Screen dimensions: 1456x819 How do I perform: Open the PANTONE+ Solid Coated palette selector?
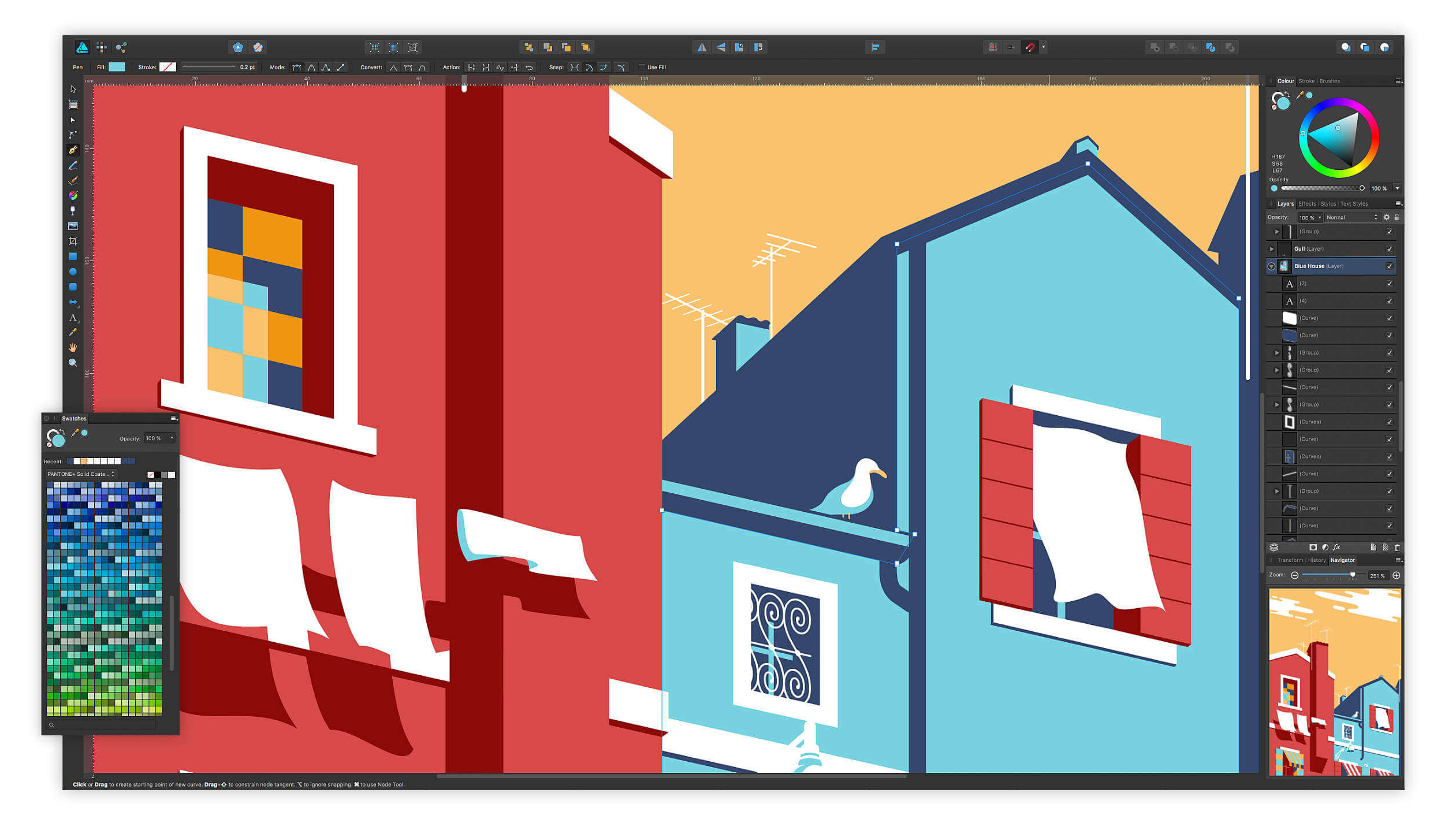point(81,474)
